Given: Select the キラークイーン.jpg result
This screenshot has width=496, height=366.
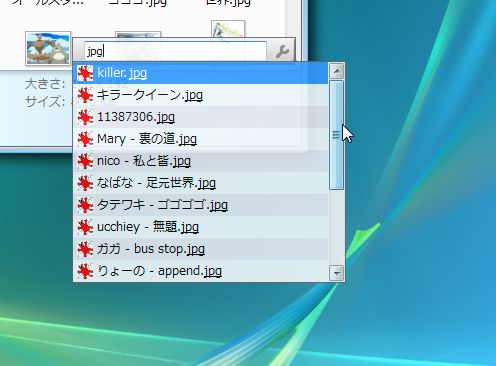Looking at the screenshot, I should (x=201, y=95).
